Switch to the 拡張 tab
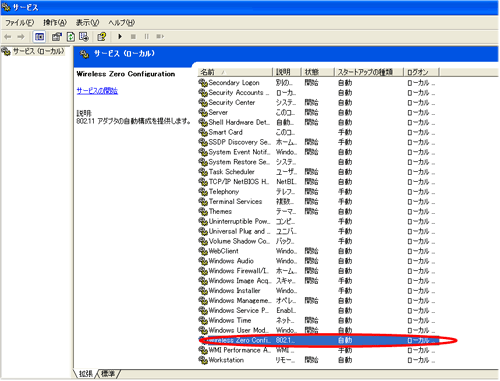 pyautogui.click(x=86, y=374)
